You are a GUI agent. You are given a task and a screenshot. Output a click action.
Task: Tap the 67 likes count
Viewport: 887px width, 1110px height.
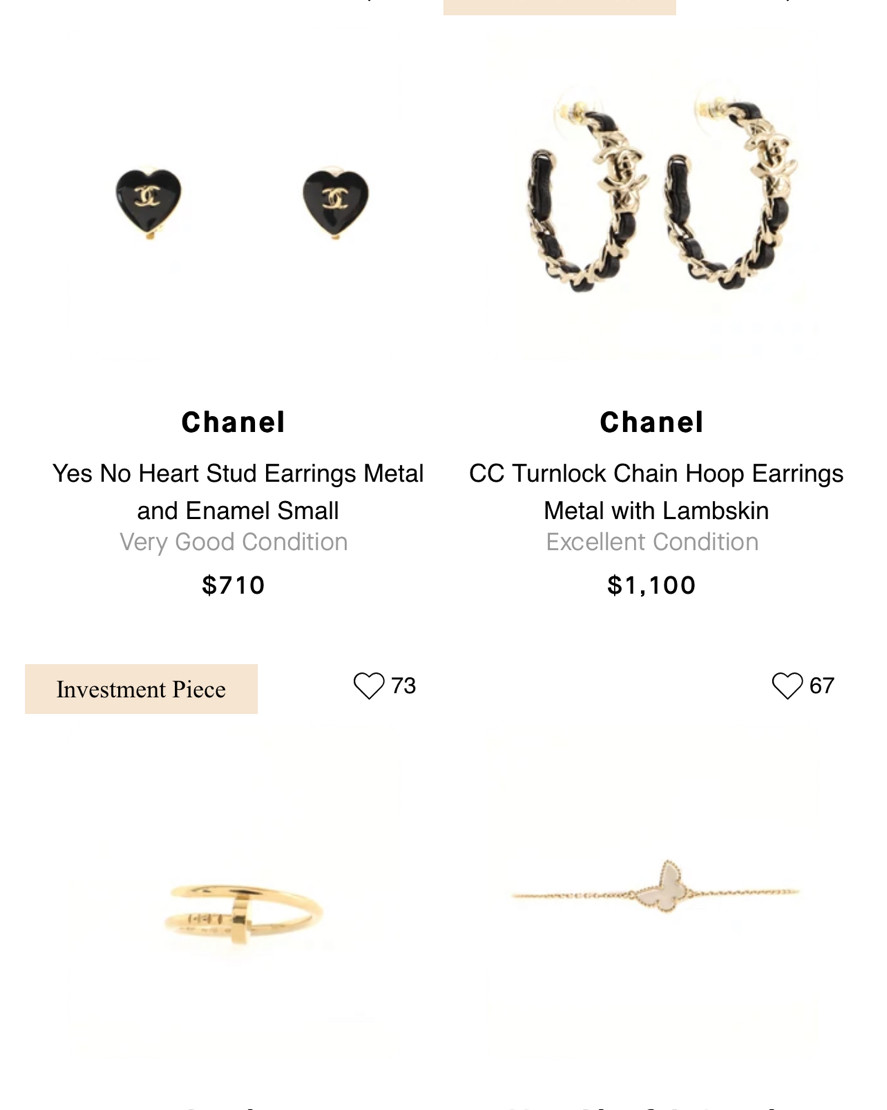[822, 686]
